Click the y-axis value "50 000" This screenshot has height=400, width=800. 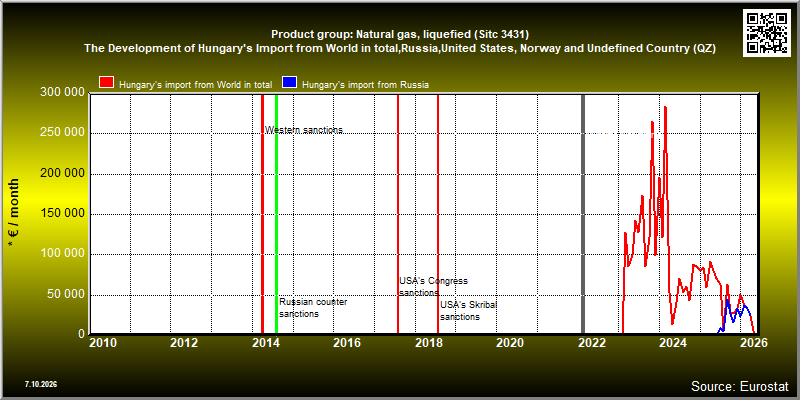[x=65, y=294]
